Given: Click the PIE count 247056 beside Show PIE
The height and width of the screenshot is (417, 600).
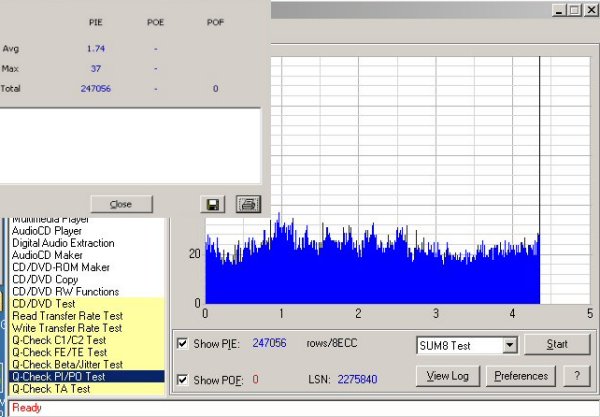Looking at the screenshot, I should [x=269, y=343].
